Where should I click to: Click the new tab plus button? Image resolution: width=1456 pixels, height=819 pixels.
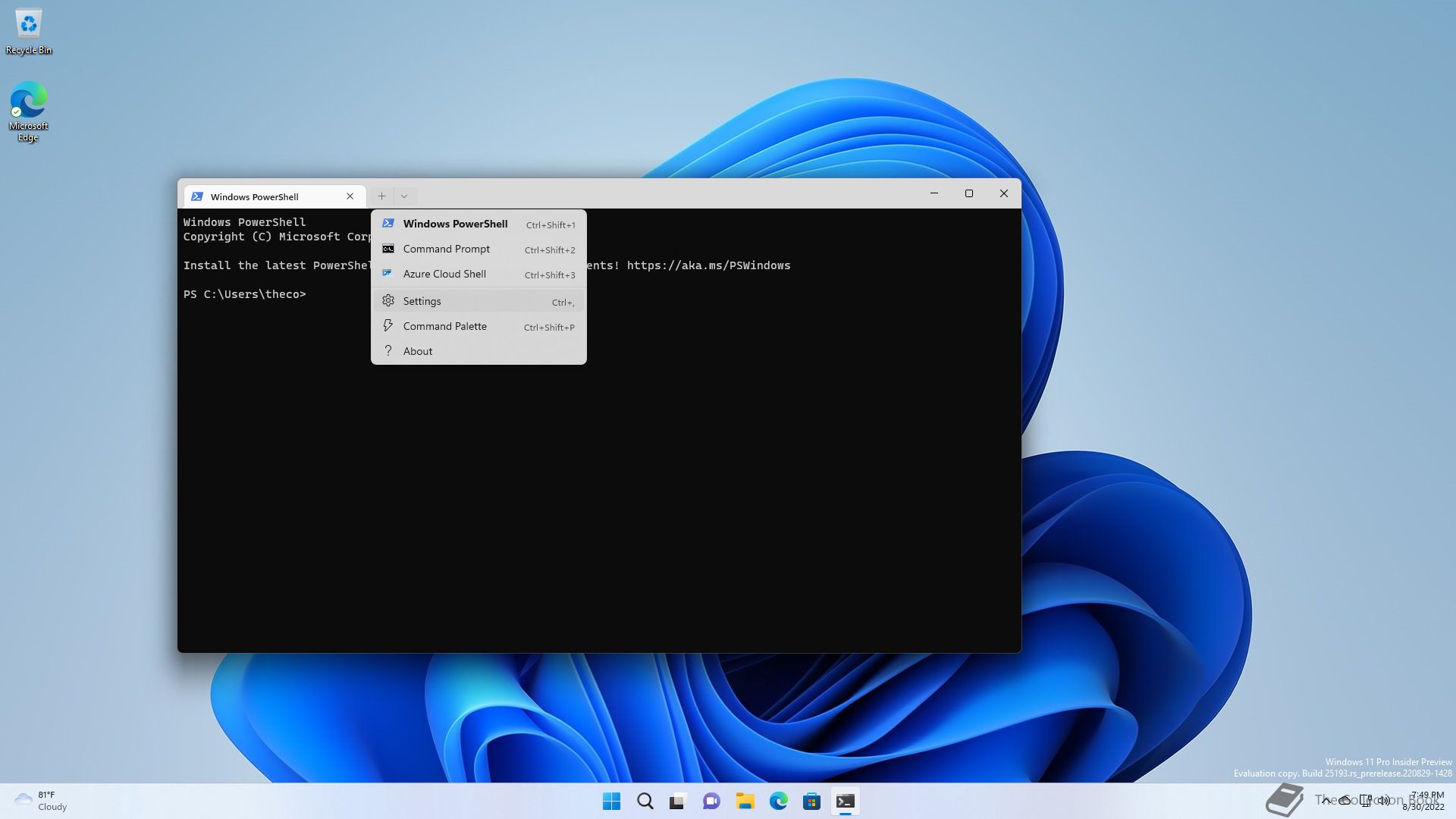[x=381, y=196]
